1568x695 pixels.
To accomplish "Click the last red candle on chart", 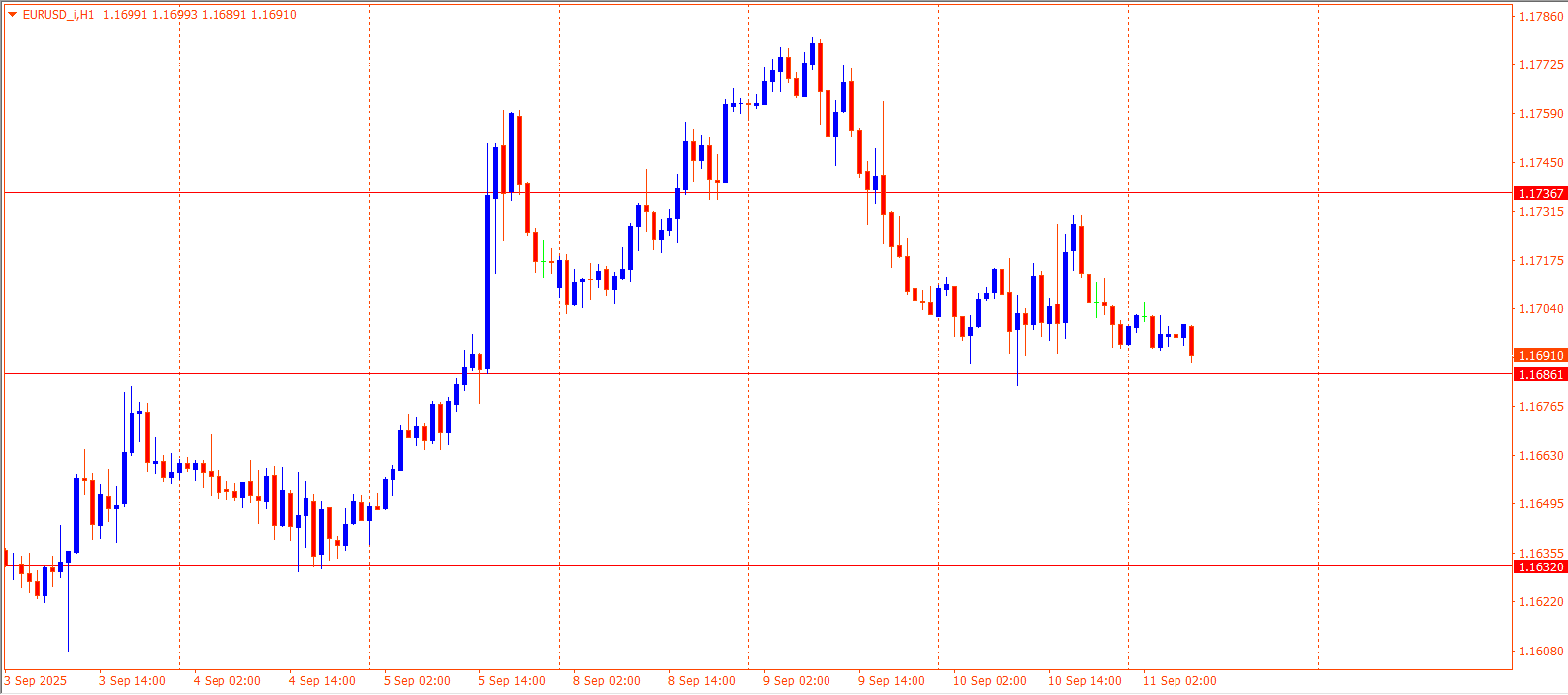I will click(1192, 341).
